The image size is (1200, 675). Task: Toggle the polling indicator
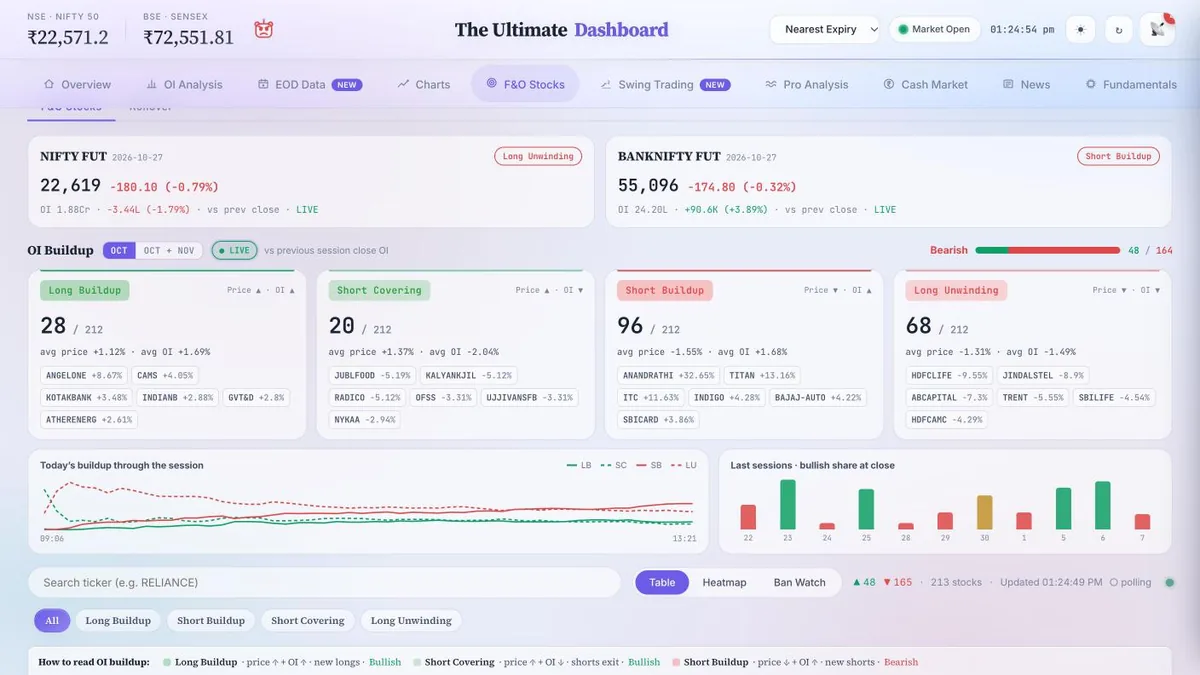click(1130, 582)
